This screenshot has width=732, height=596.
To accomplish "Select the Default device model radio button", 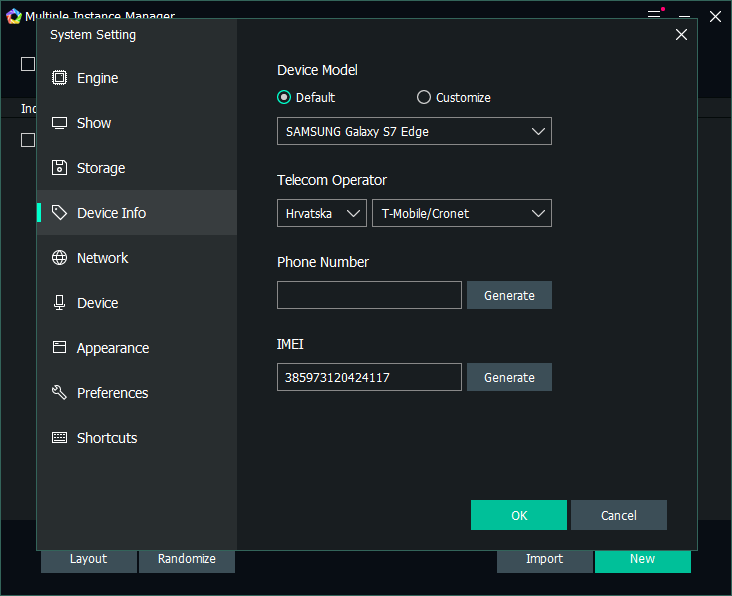I will (284, 98).
